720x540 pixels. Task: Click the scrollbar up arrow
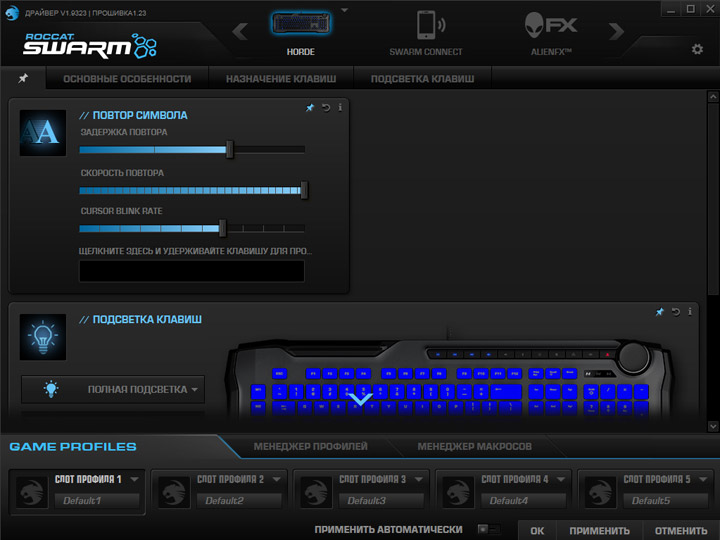[713, 96]
